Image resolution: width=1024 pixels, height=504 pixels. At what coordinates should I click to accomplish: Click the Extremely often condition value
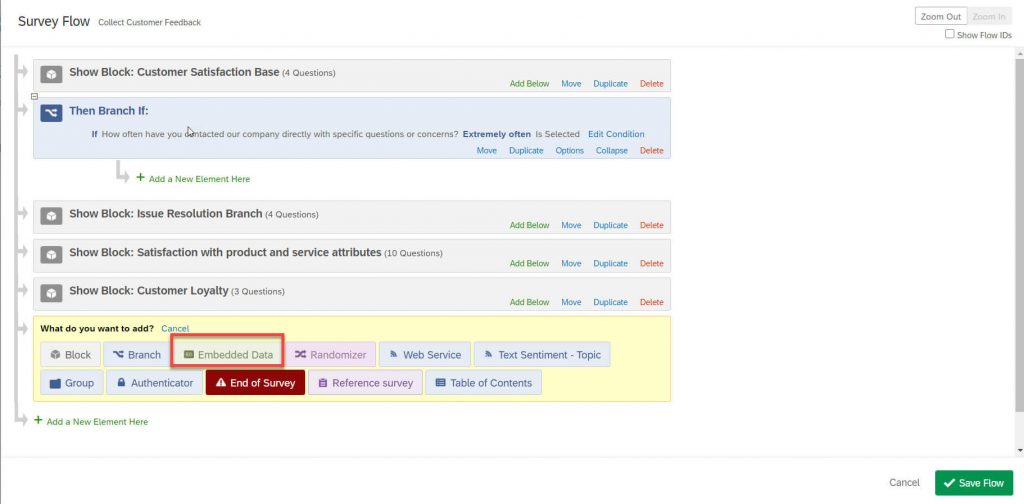point(497,134)
